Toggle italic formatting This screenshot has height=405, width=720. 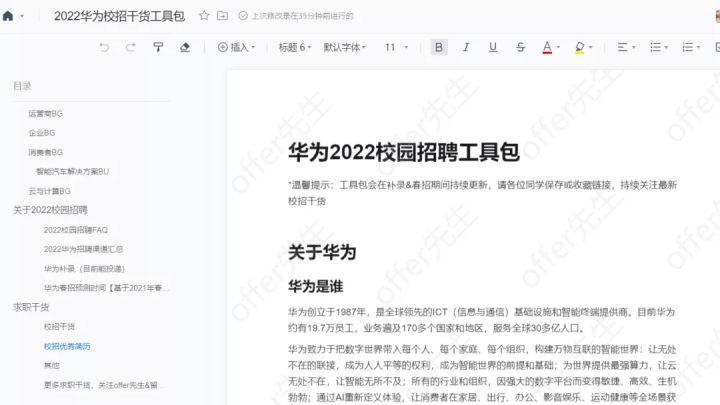(466, 47)
